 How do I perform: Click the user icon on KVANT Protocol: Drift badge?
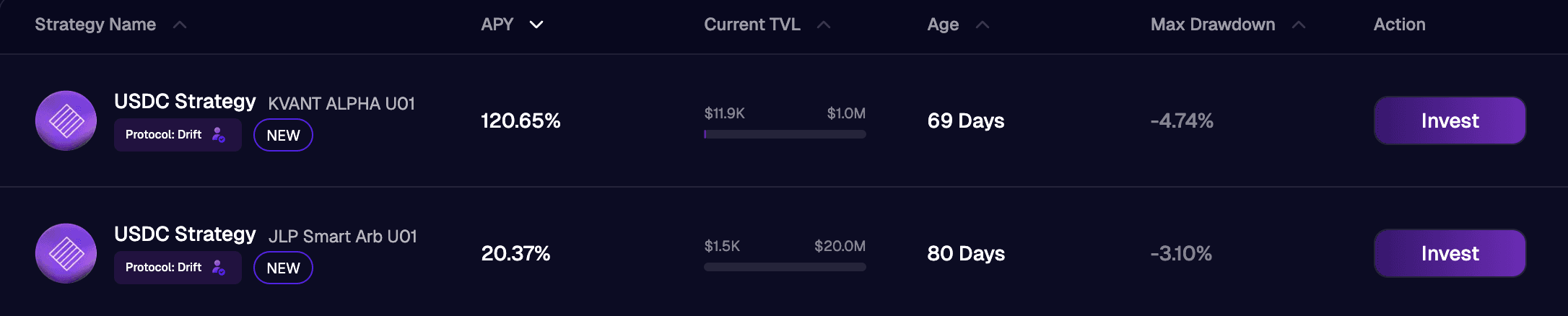click(218, 135)
